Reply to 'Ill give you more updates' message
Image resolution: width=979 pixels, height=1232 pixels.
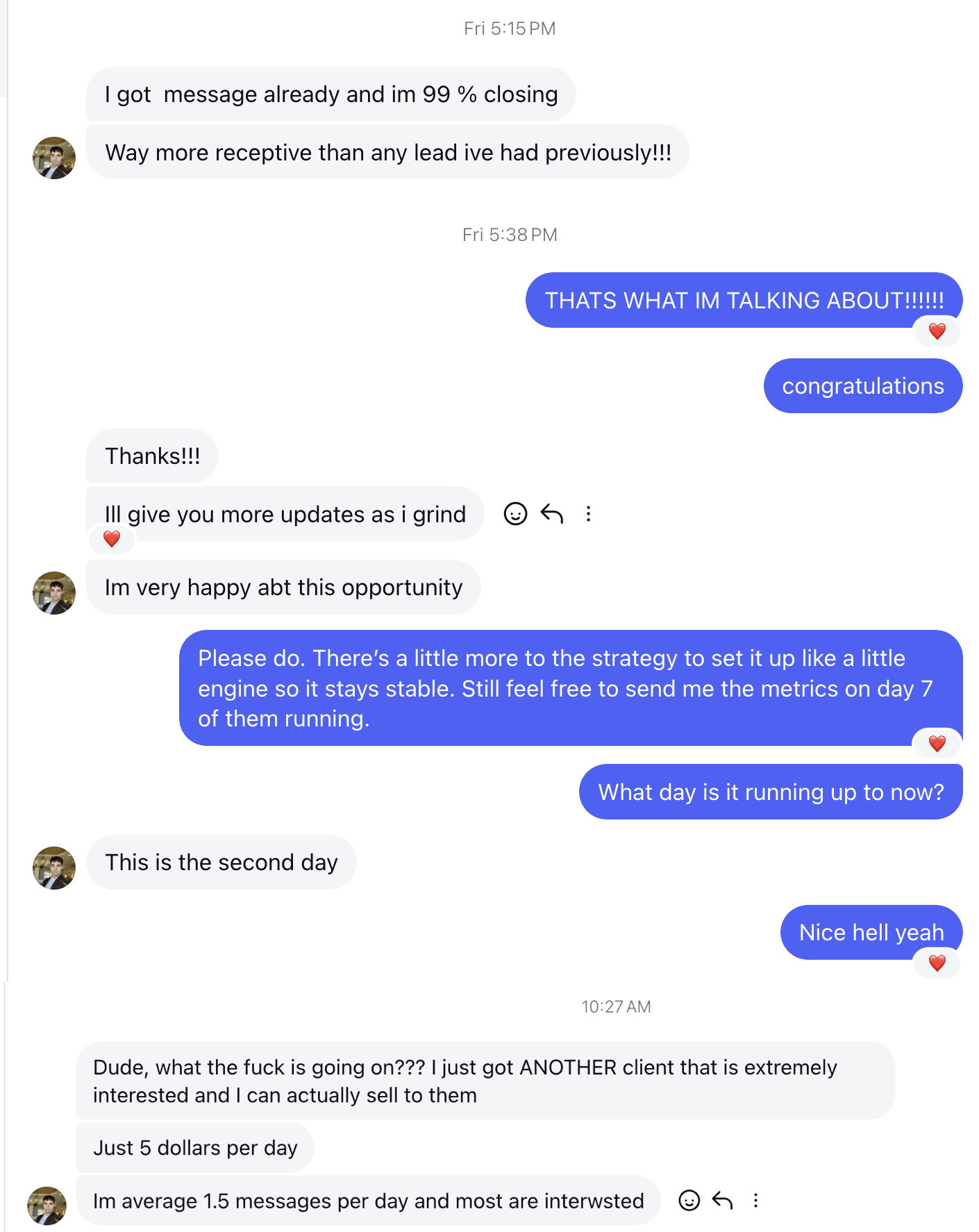coord(552,514)
